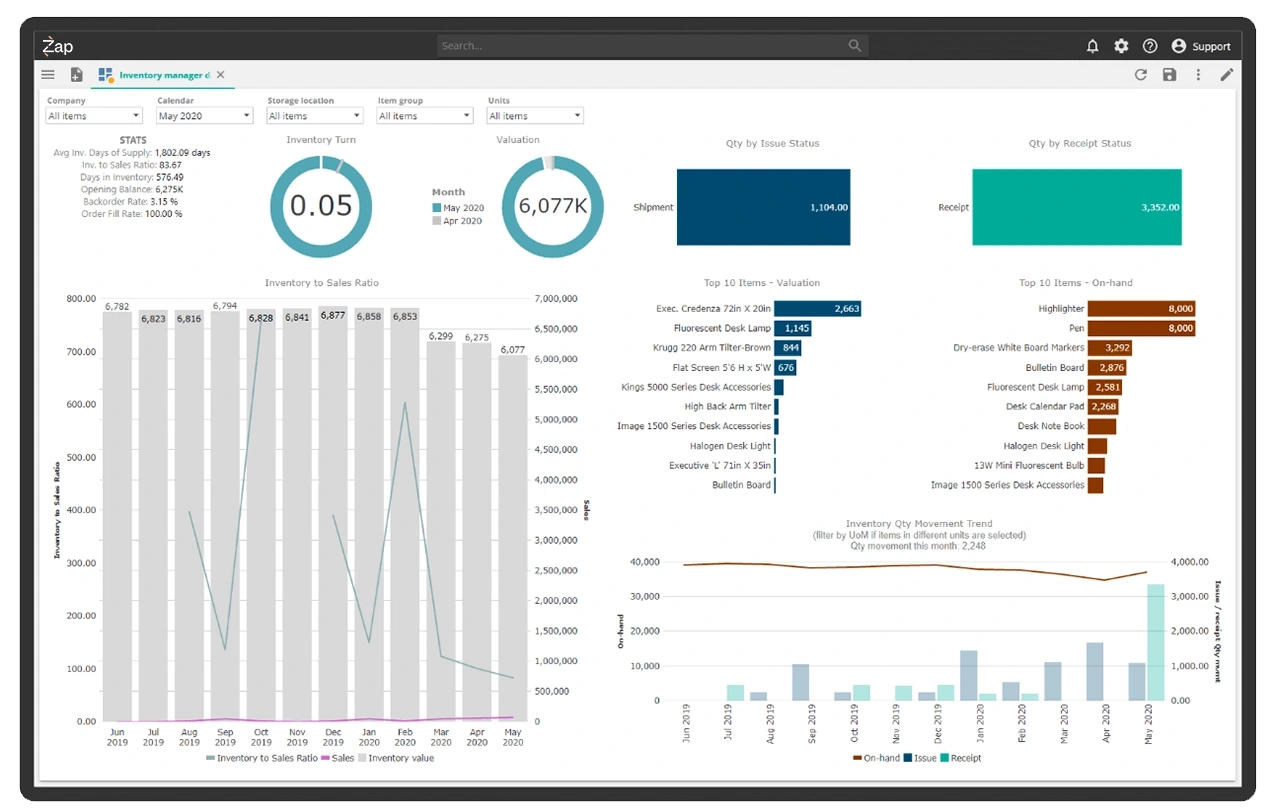This screenshot has height=812, width=1278.
Task: Open the Support user account menu
Action: pyautogui.click(x=1201, y=46)
